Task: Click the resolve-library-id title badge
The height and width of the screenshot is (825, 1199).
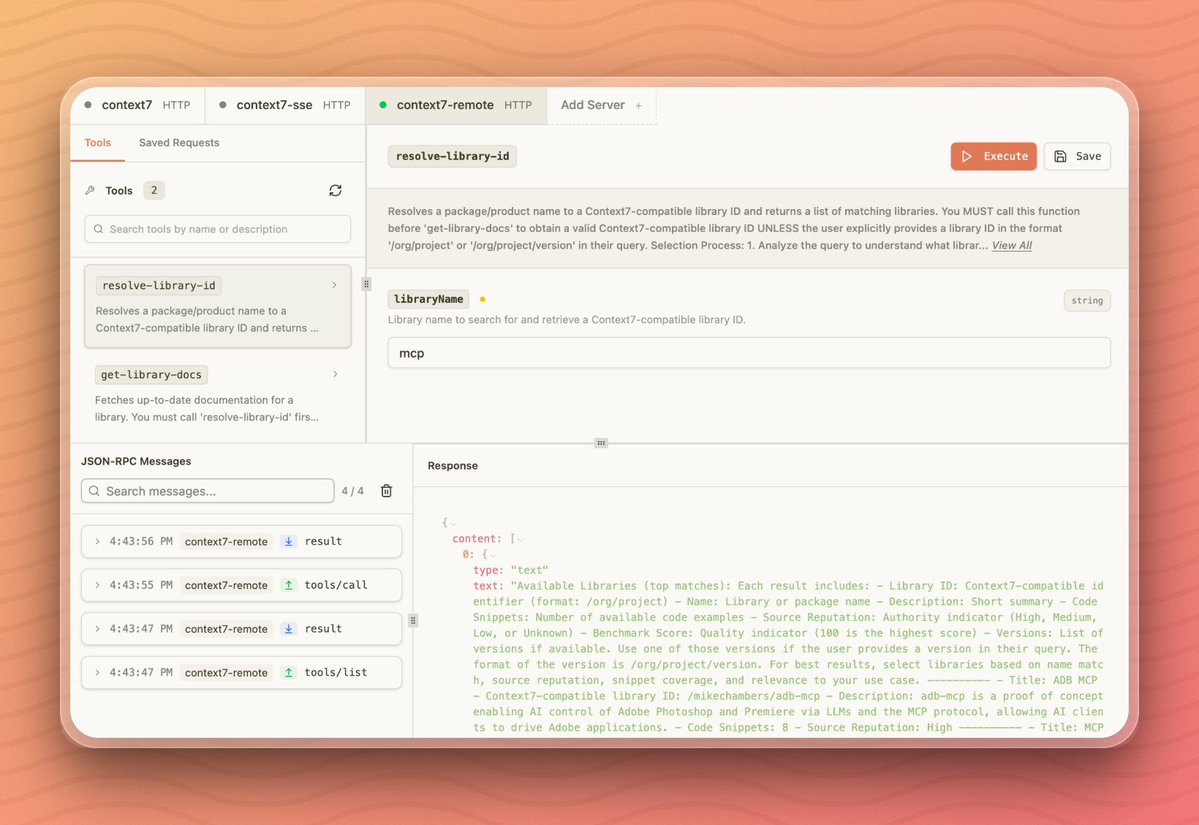Action: pos(452,156)
